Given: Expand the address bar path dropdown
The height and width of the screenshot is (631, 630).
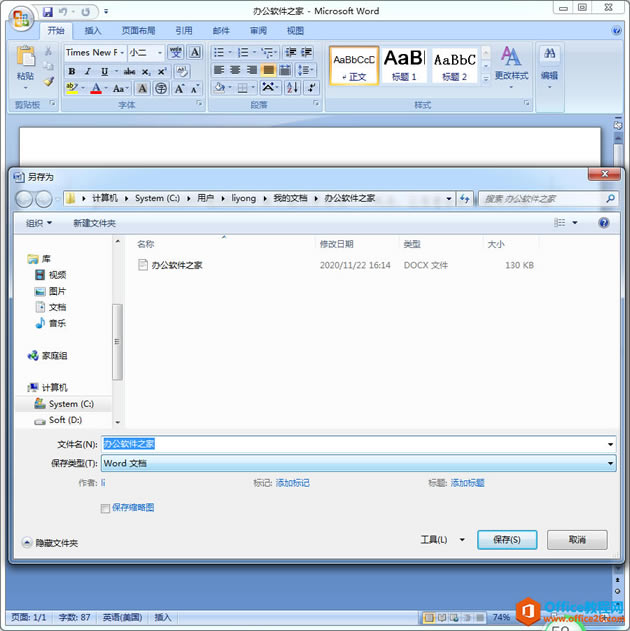Looking at the screenshot, I should tap(449, 198).
